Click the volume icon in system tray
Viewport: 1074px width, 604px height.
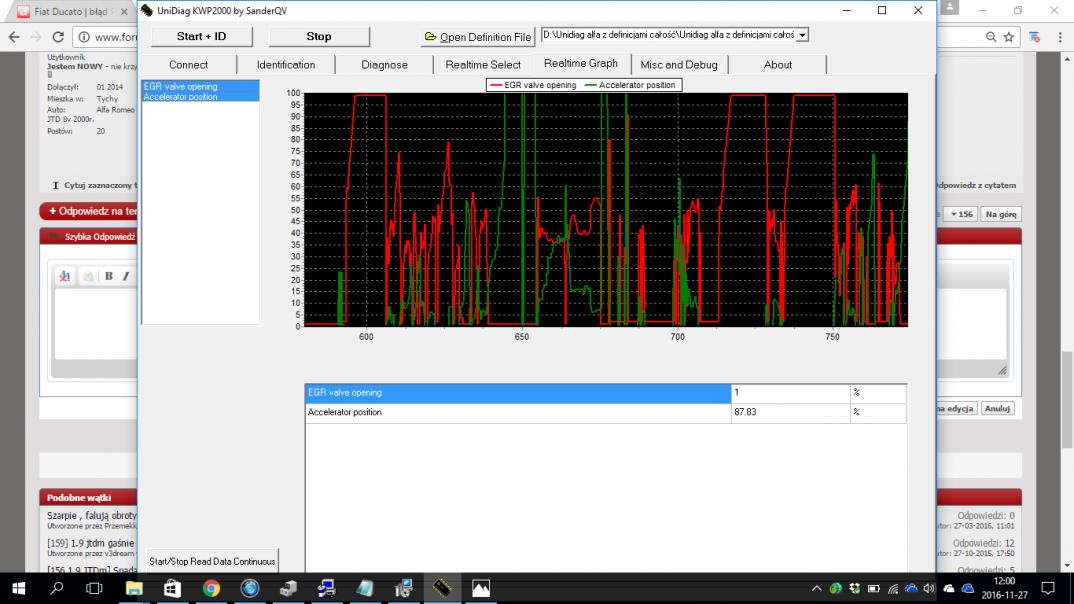pyautogui.click(x=931, y=589)
